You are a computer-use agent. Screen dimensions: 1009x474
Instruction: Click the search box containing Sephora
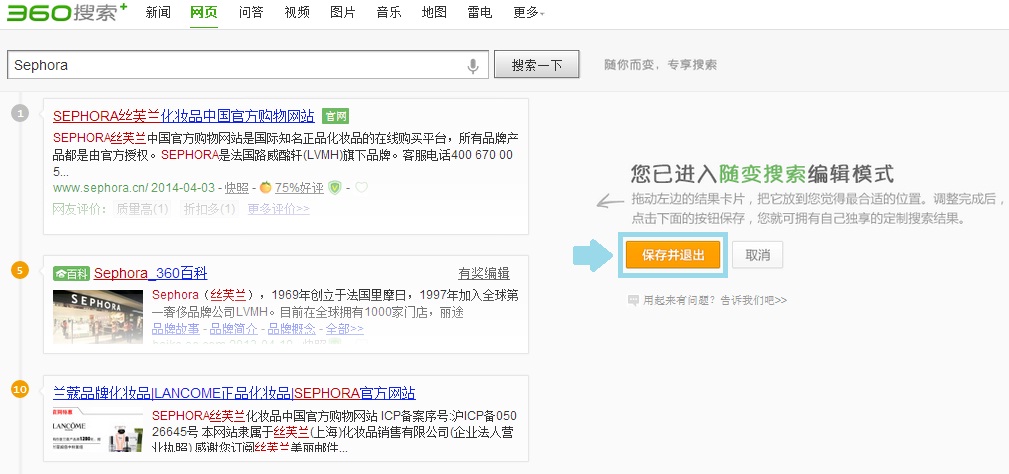(235, 65)
